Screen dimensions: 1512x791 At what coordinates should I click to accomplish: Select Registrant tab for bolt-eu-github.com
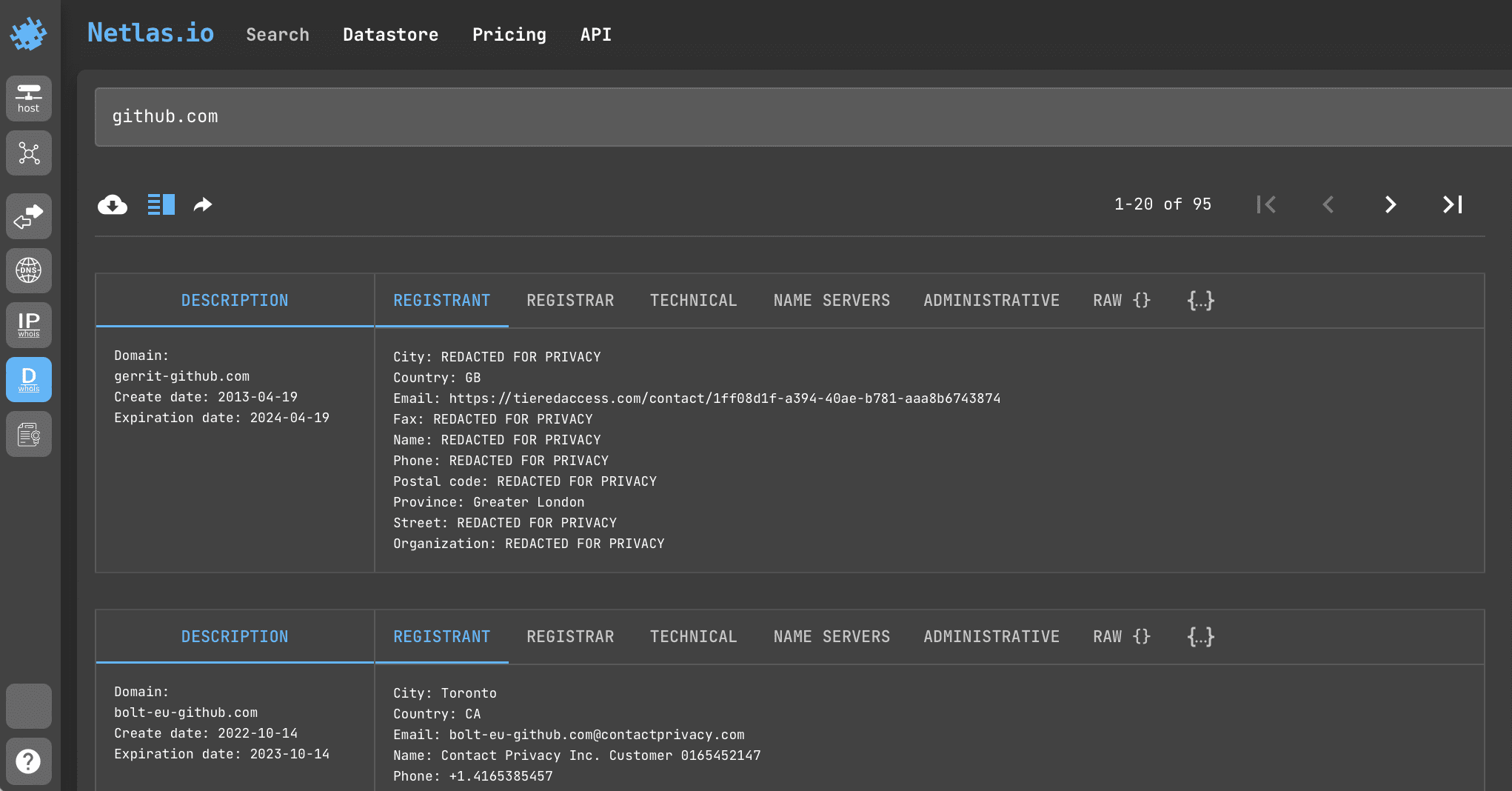tap(442, 637)
